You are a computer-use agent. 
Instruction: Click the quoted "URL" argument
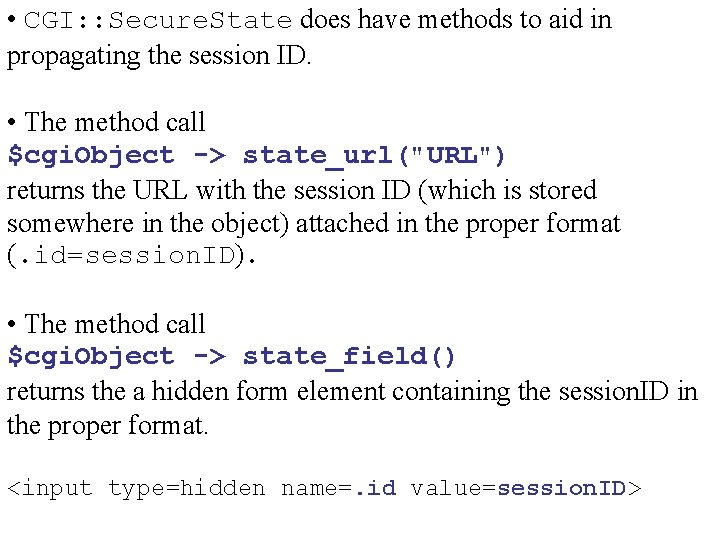tap(452, 156)
